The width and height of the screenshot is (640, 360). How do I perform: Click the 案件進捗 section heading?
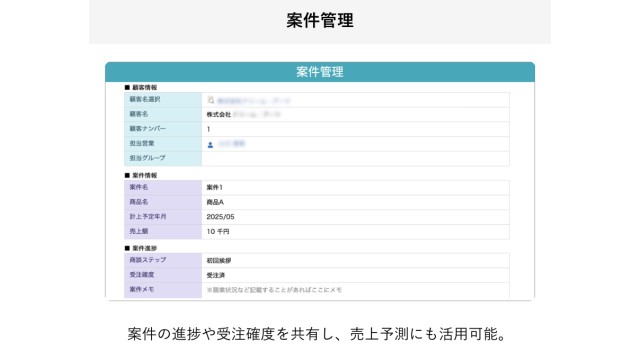coord(141,248)
